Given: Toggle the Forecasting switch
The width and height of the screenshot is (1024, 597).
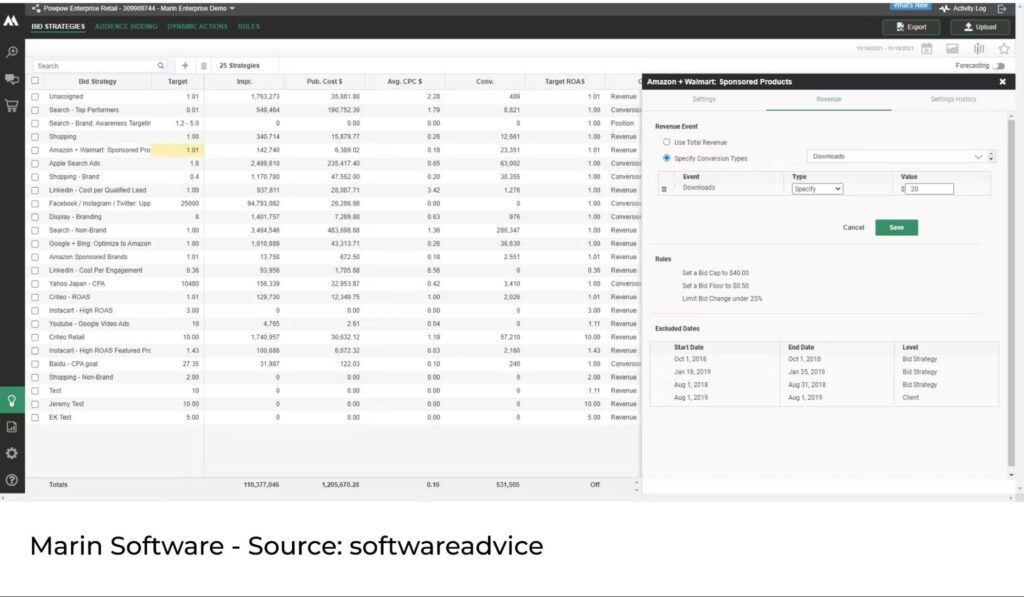Looking at the screenshot, I should (x=999, y=65).
